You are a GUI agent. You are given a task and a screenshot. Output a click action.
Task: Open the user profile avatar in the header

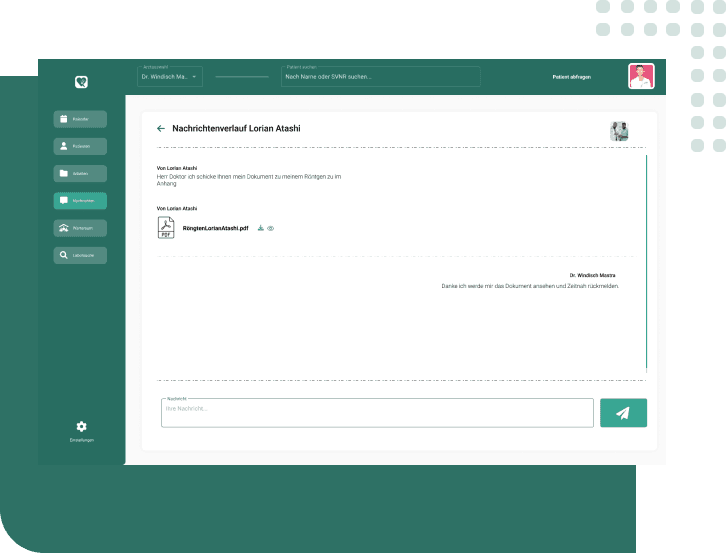(641, 77)
